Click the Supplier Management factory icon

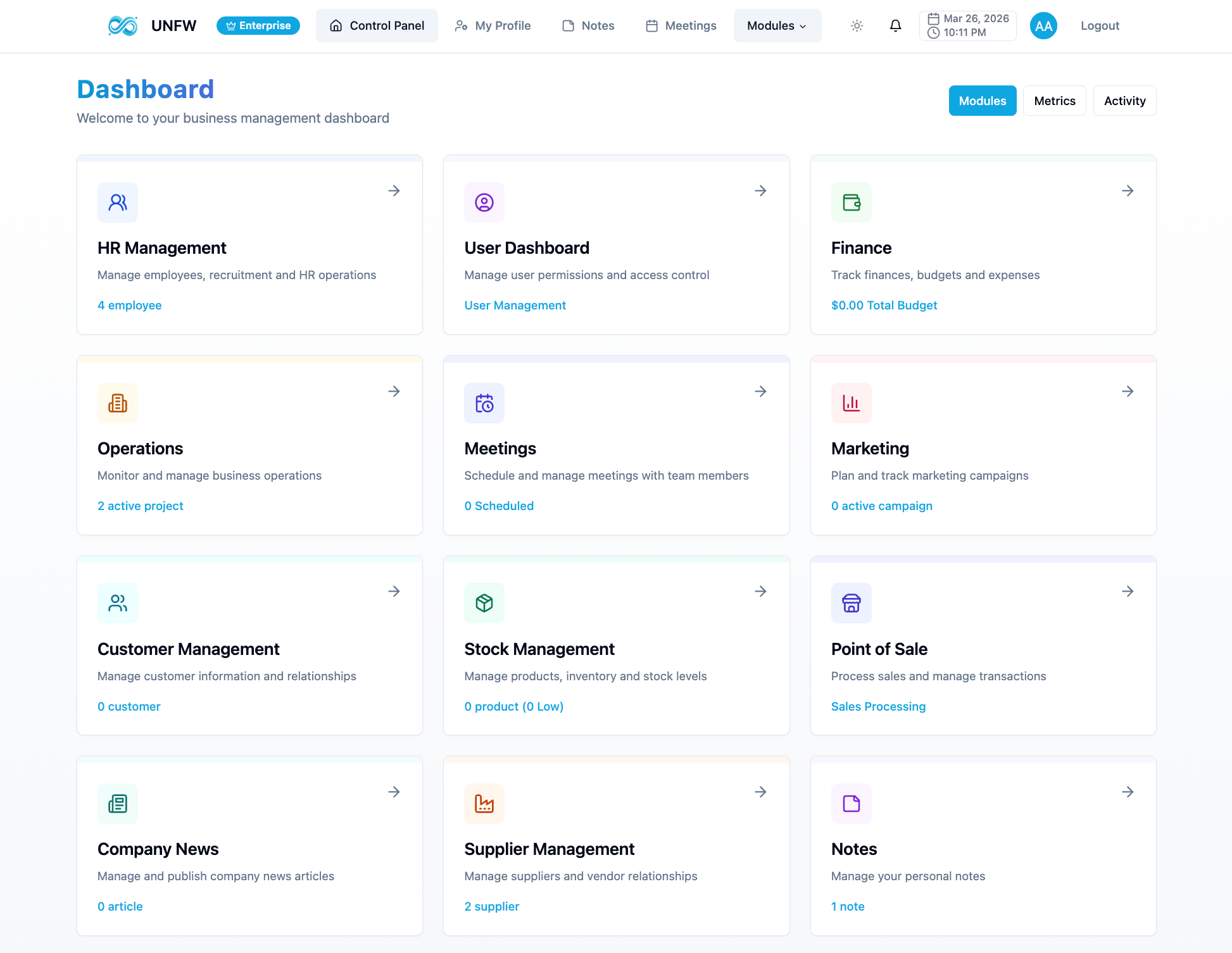click(x=484, y=804)
